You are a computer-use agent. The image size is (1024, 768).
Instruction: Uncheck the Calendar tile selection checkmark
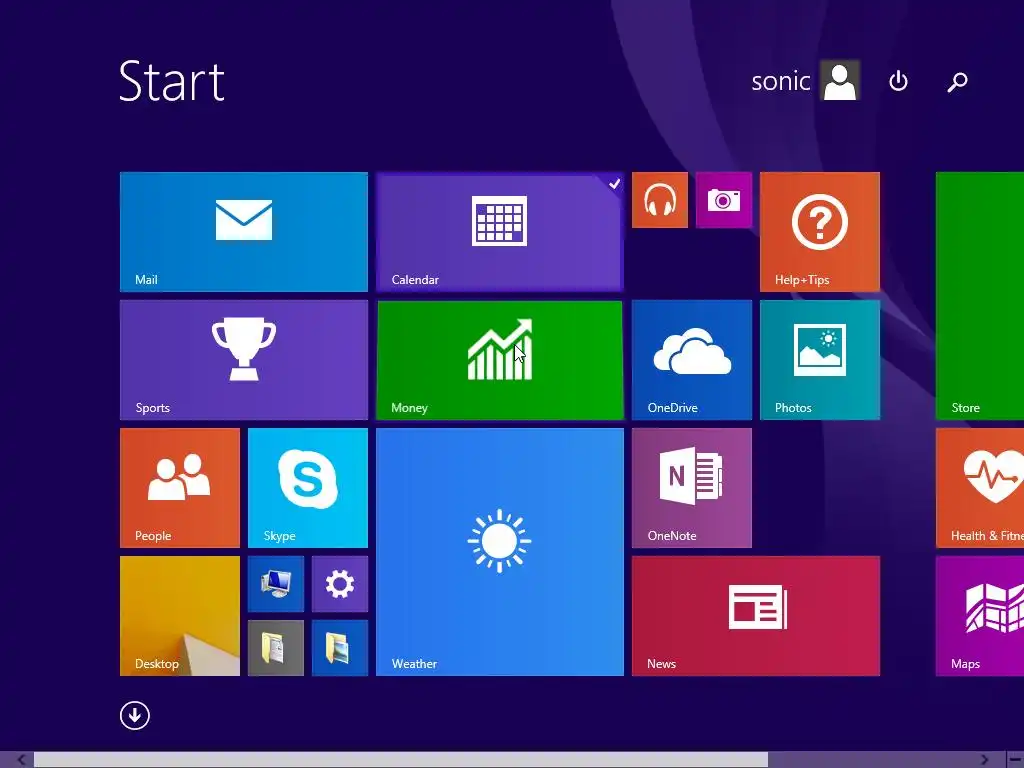(x=614, y=184)
